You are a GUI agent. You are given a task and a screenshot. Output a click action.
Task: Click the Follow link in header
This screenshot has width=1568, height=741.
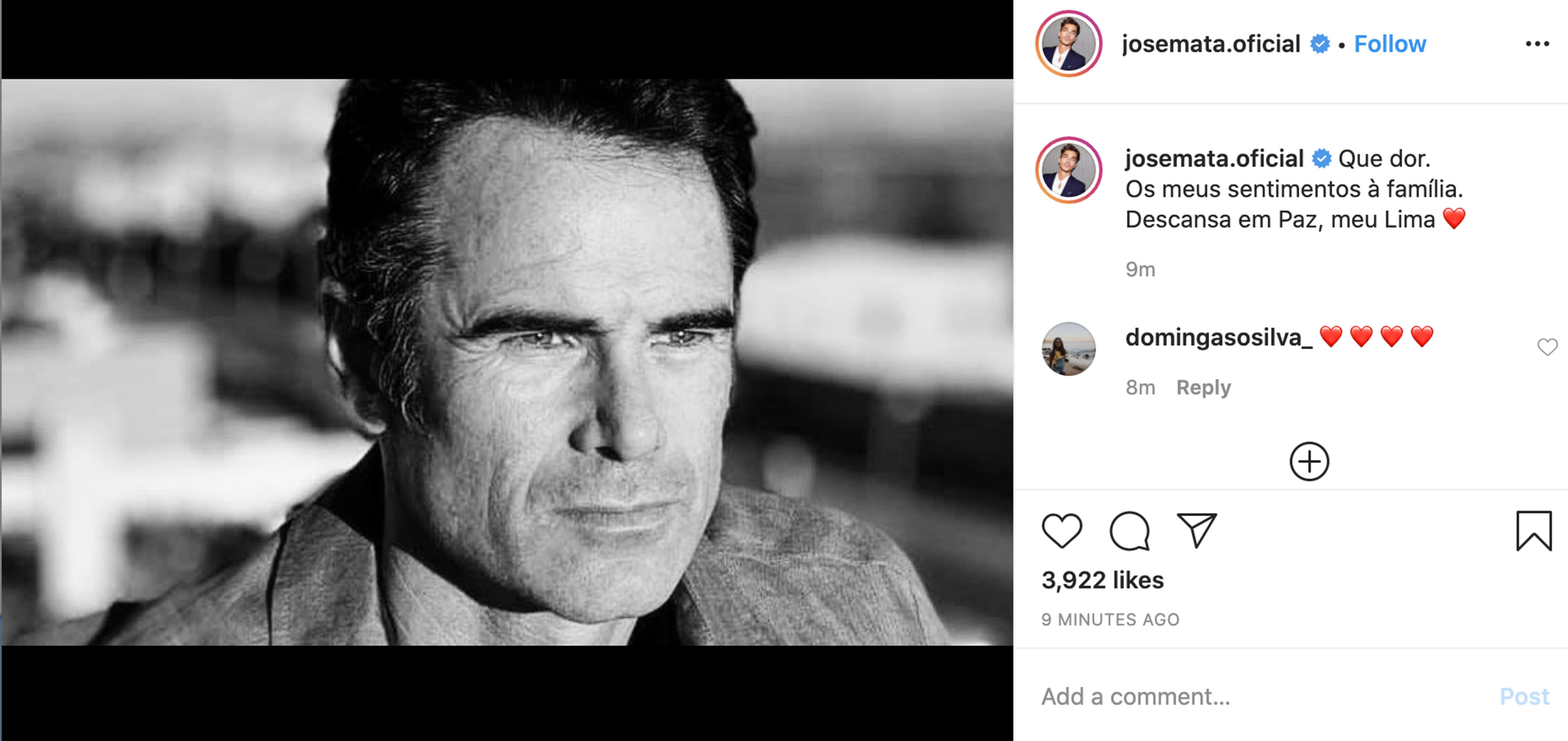1390,44
